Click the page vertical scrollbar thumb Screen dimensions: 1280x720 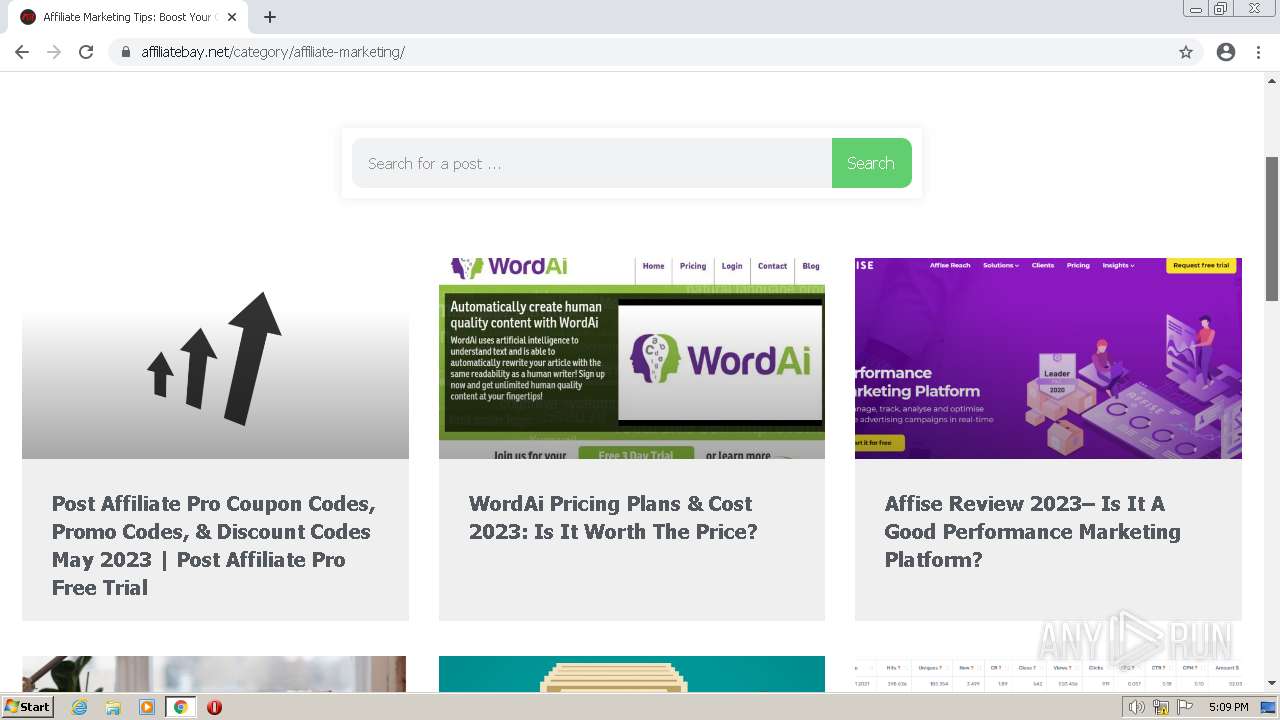tap(1272, 229)
